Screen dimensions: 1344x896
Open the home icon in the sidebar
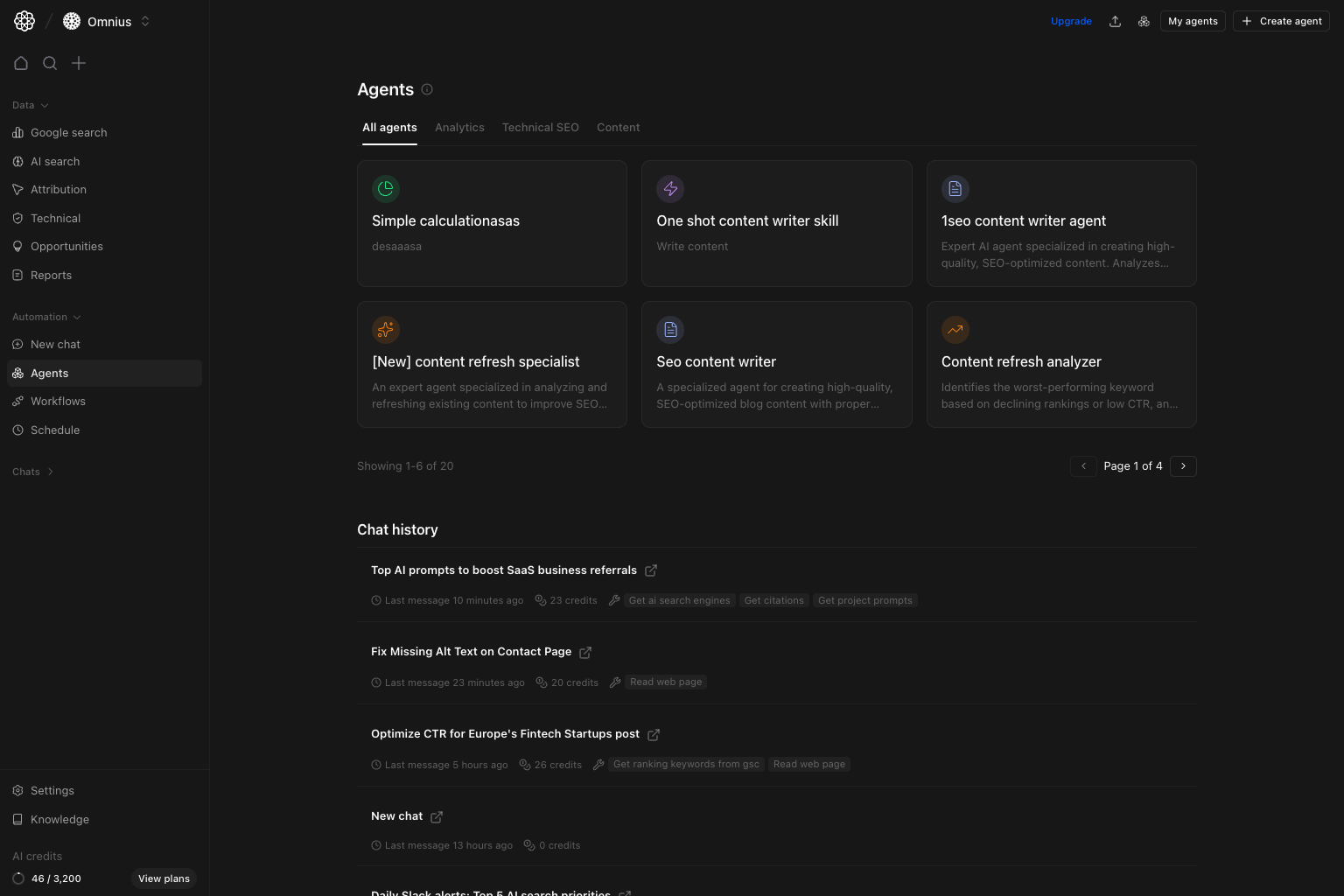pos(21,63)
